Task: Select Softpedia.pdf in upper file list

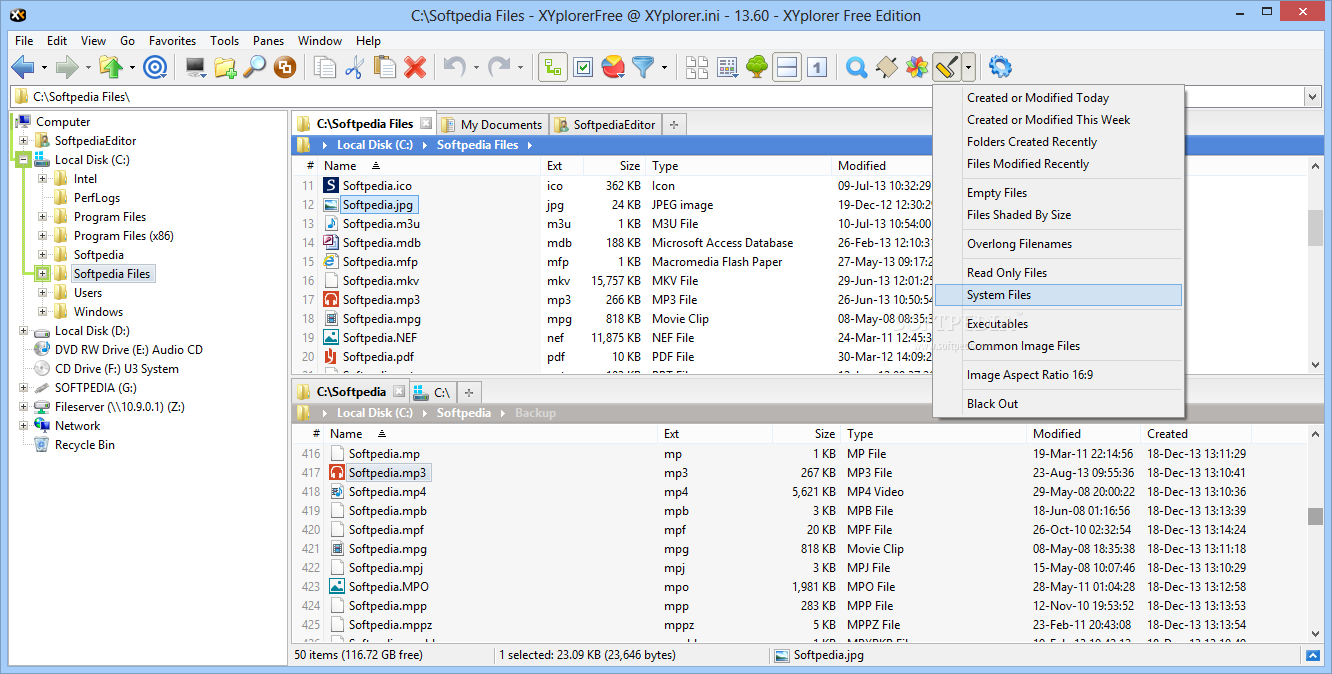Action: tap(378, 357)
